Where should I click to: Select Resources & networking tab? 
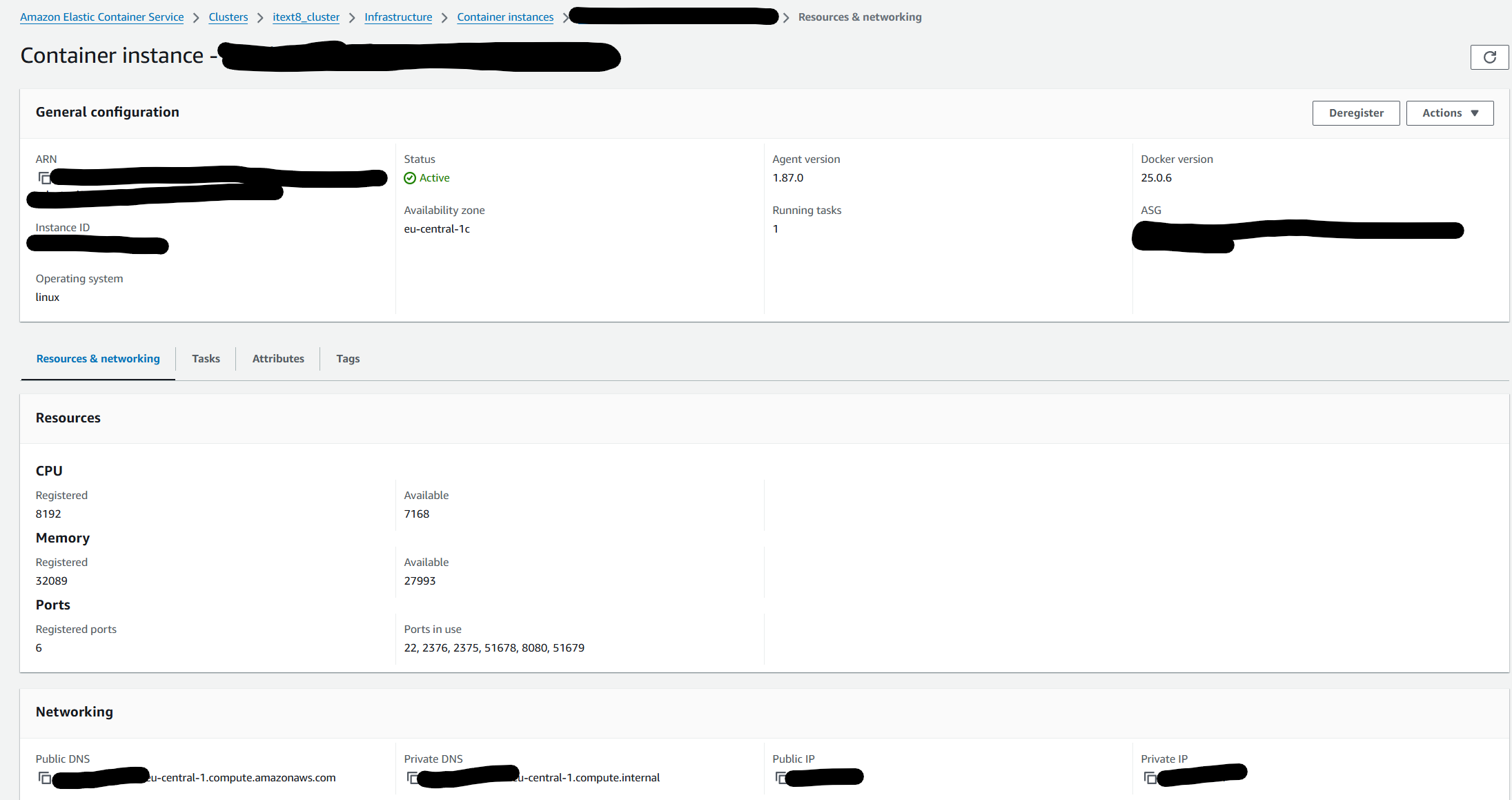[x=98, y=359]
